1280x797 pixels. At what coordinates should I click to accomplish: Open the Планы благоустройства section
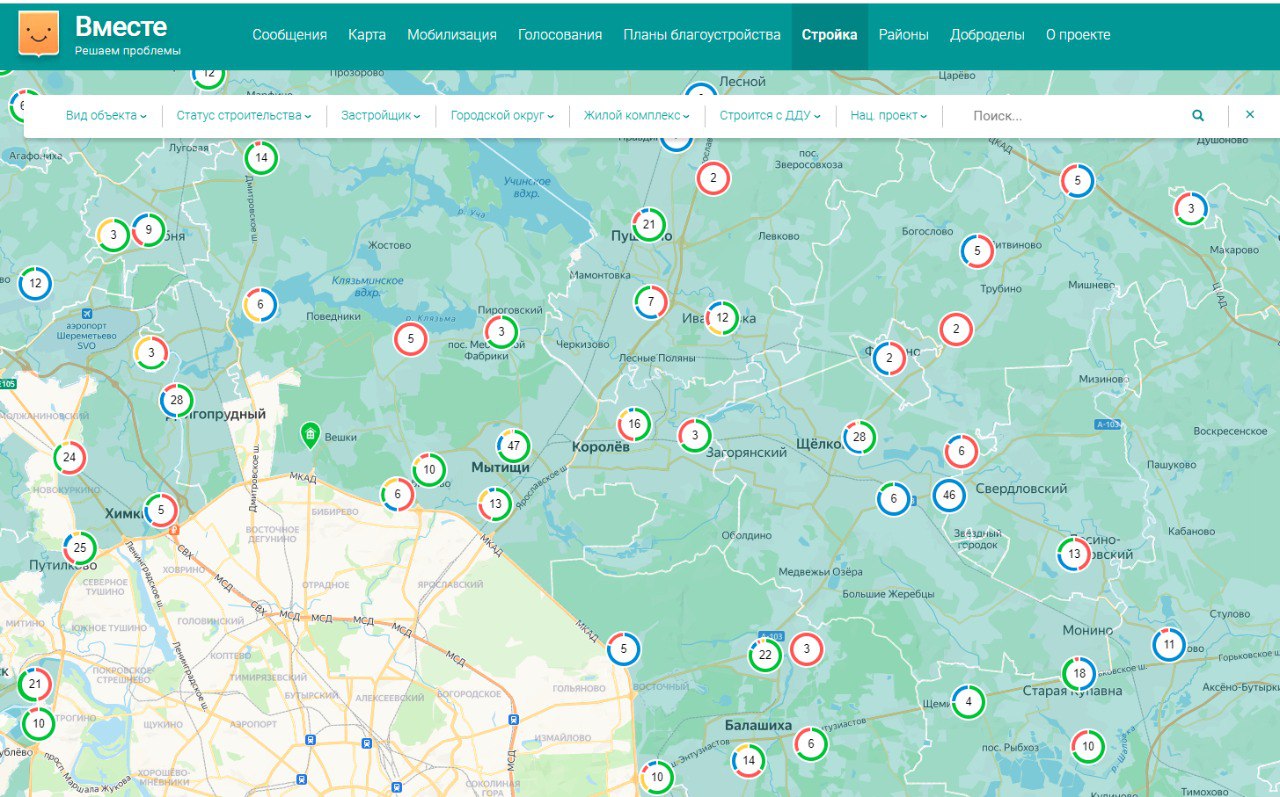pos(701,35)
